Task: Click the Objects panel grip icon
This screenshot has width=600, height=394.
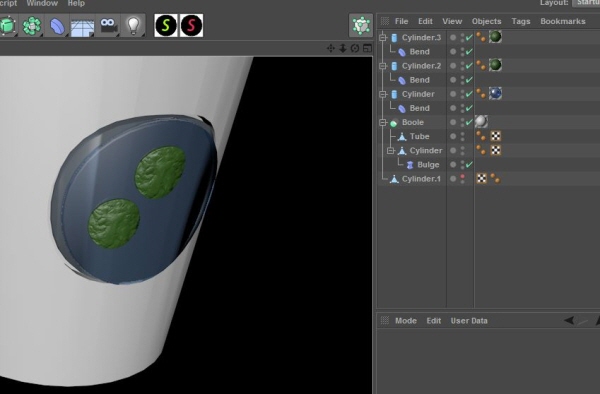Action: click(385, 21)
